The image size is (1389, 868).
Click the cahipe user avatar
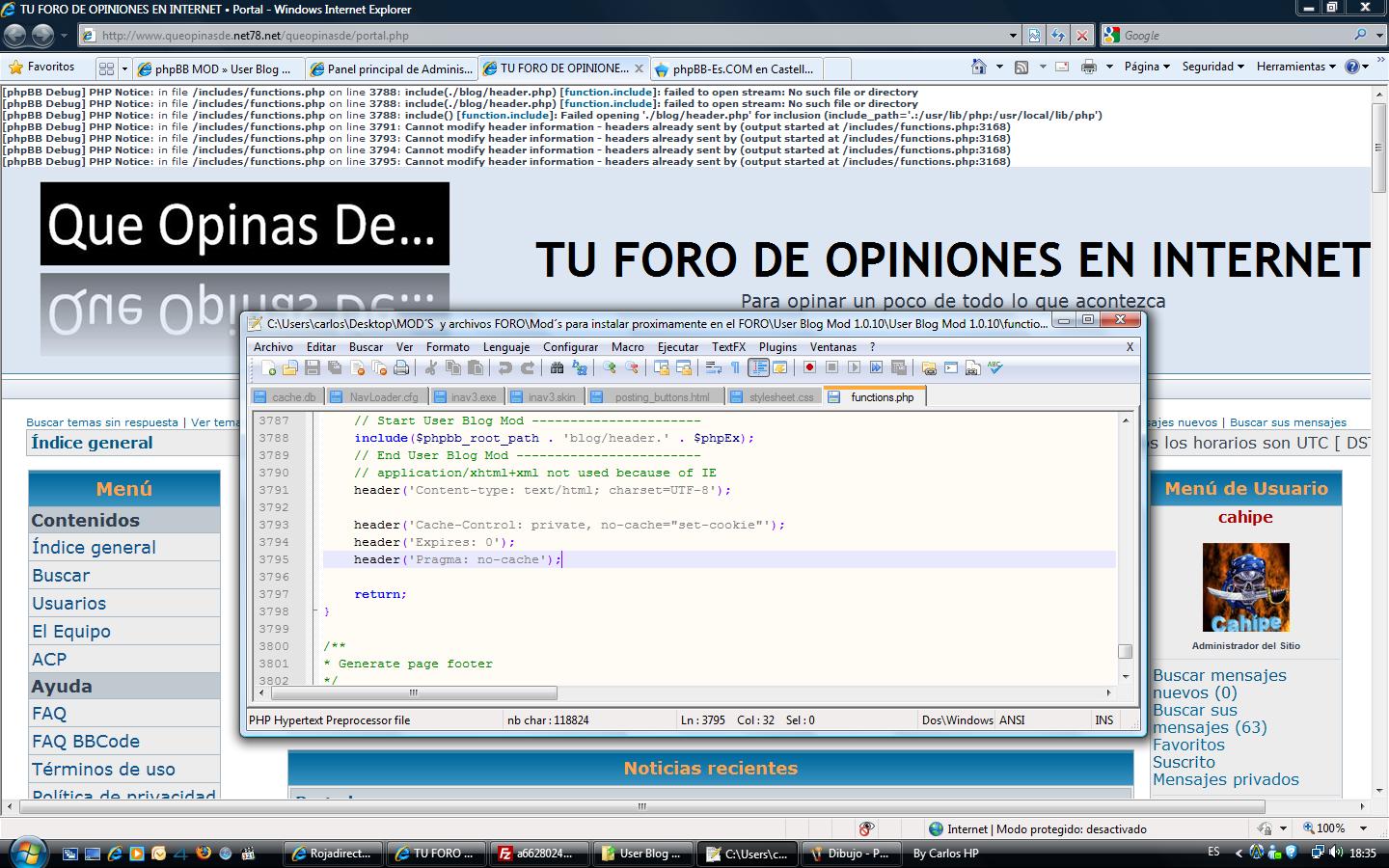[1245, 587]
